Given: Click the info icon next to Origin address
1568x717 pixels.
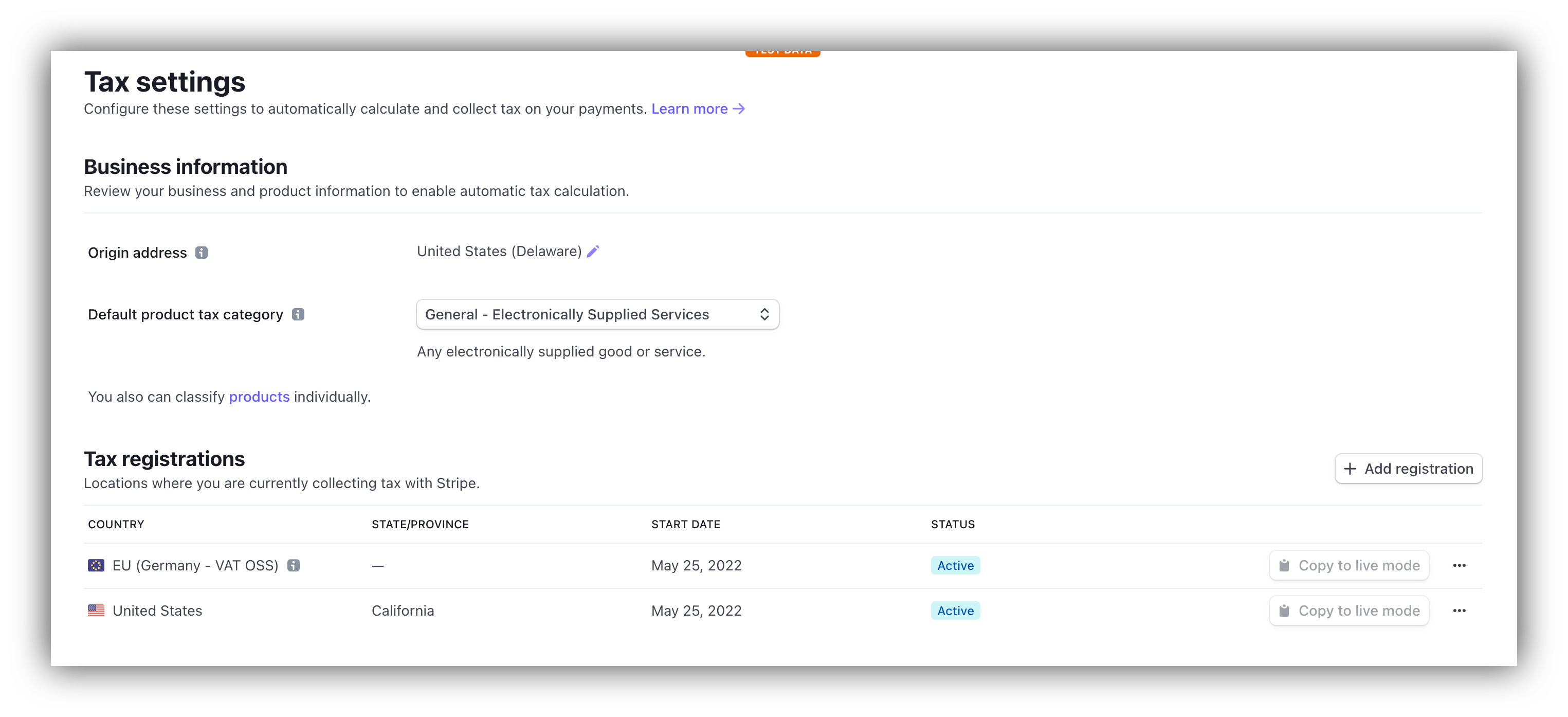Looking at the screenshot, I should 201,253.
